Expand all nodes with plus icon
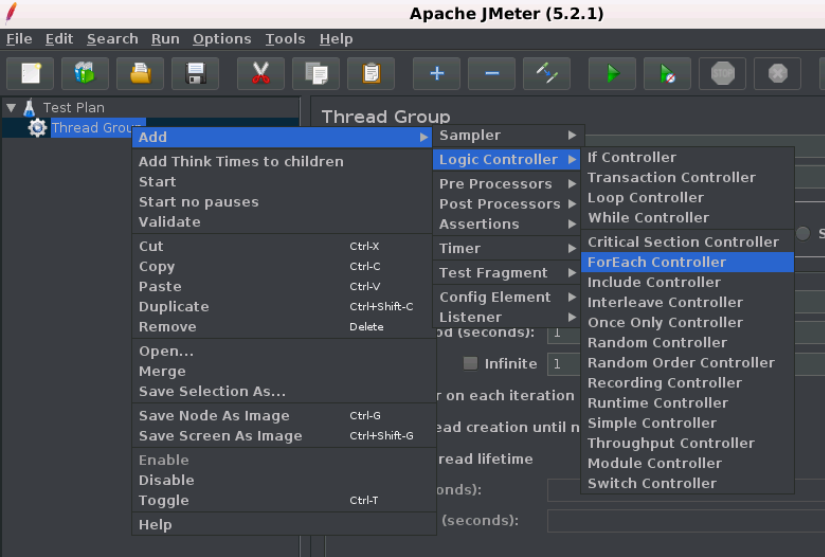This screenshot has height=557, width=825. [437, 73]
